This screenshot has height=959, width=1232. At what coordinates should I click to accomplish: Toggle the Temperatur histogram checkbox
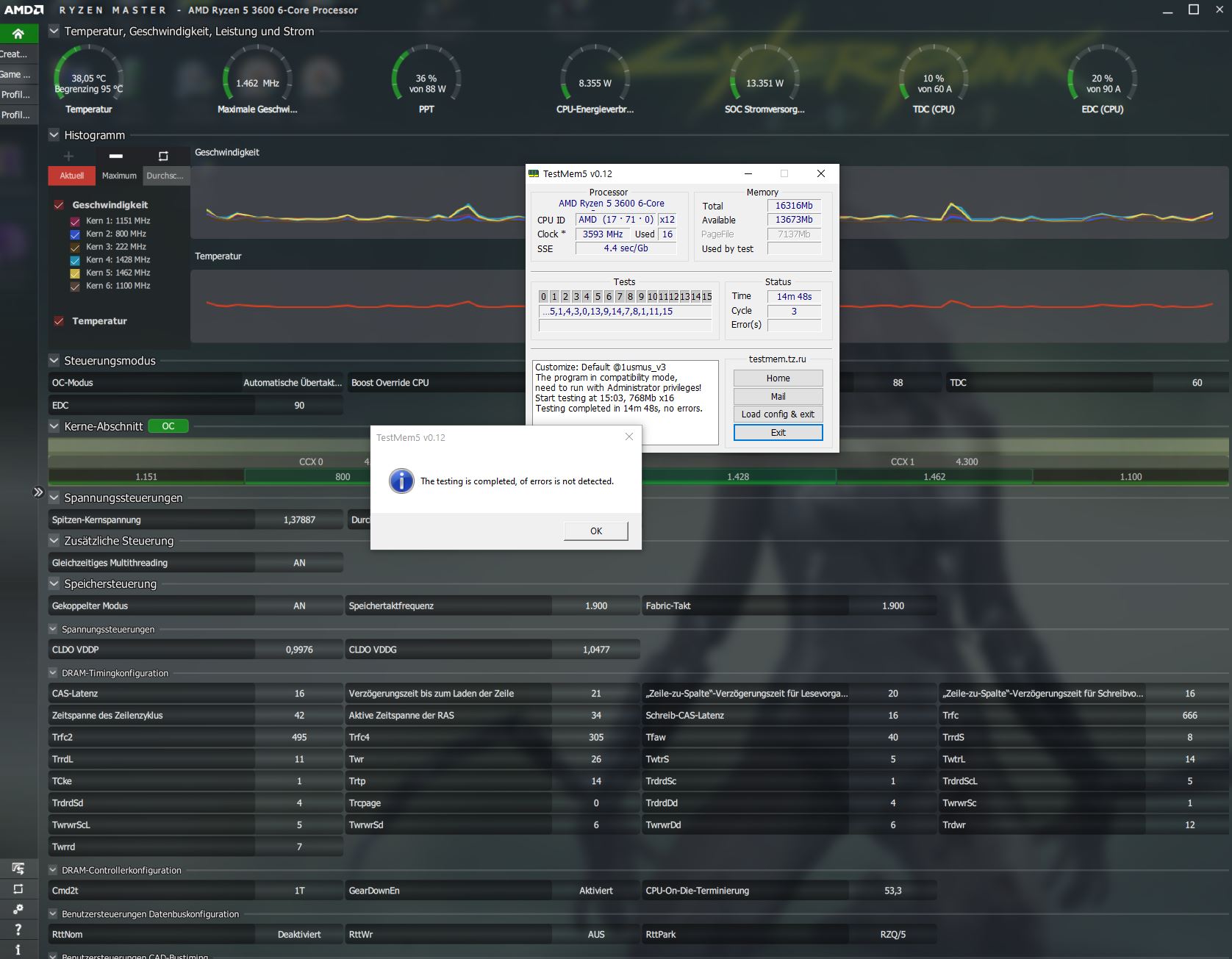59,321
